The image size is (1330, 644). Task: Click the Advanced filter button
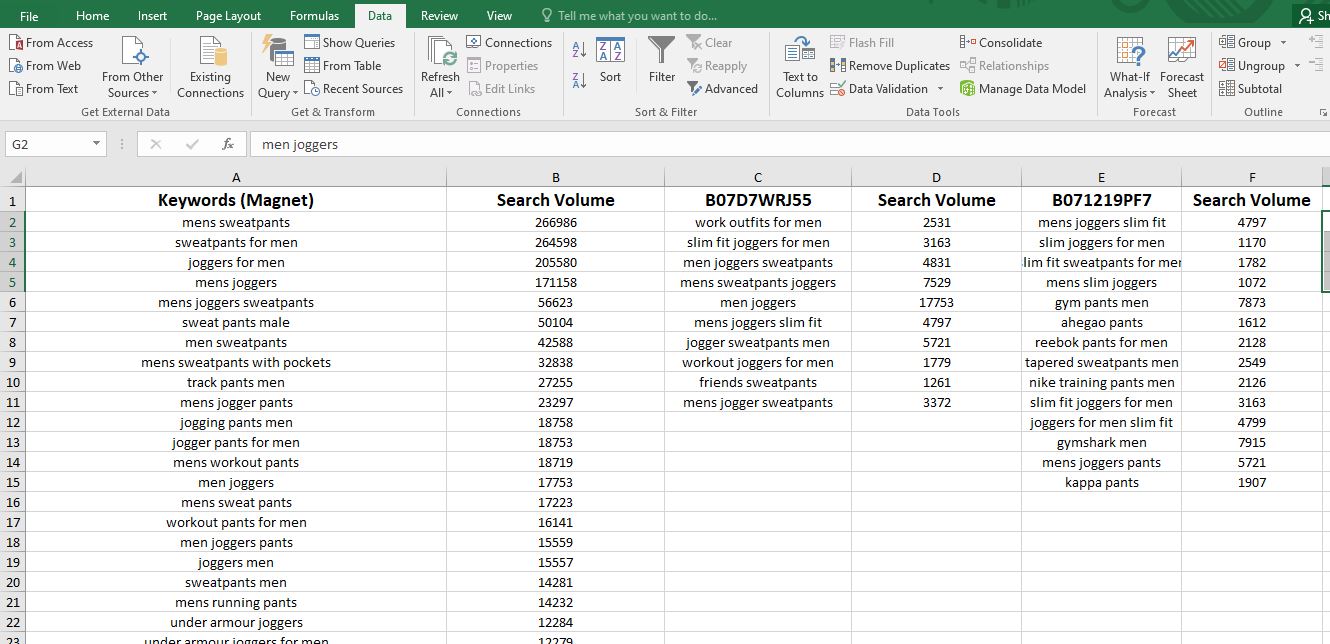722,89
